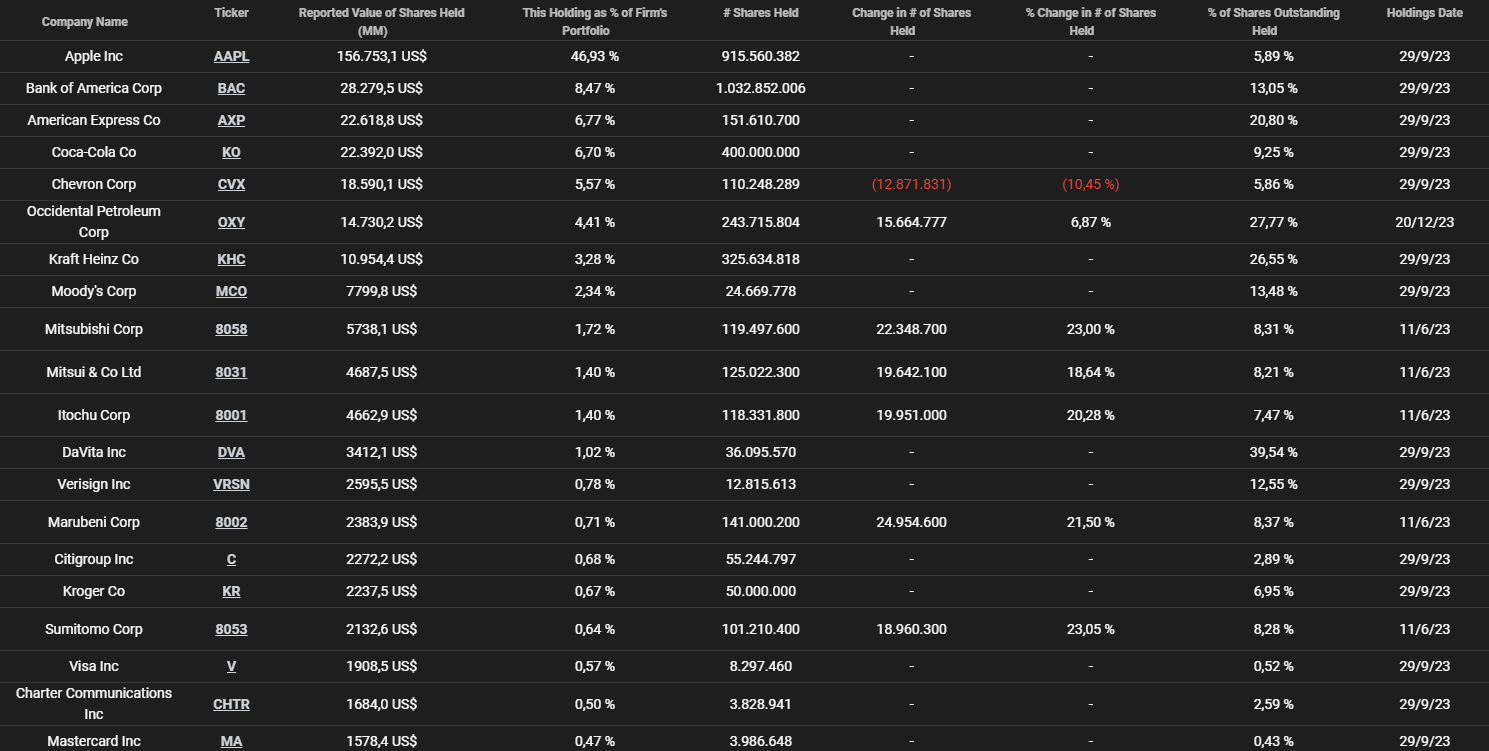1489x751 pixels.
Task: Click Citigroup's shares held 55.244.797
Action: point(760,559)
